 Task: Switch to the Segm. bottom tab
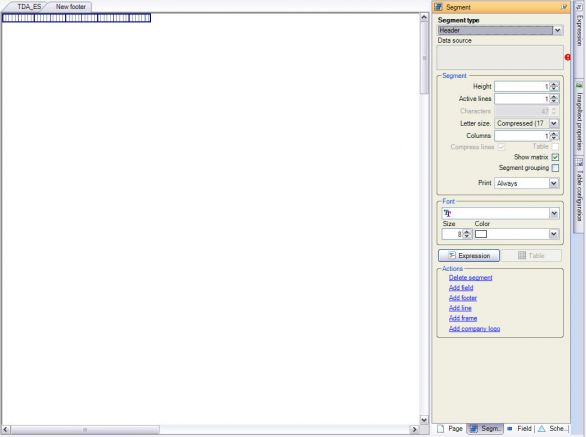[485, 428]
